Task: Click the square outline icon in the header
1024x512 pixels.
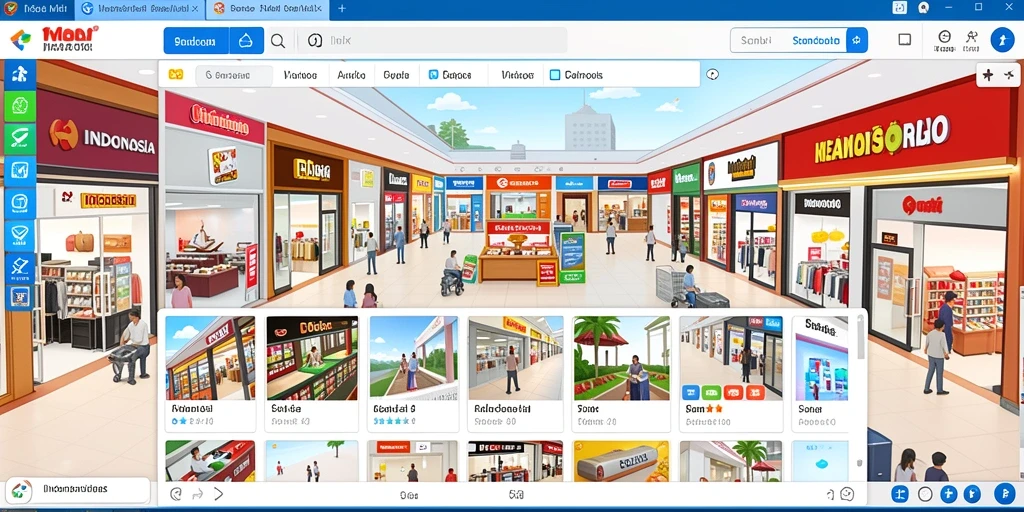Action: [904, 40]
